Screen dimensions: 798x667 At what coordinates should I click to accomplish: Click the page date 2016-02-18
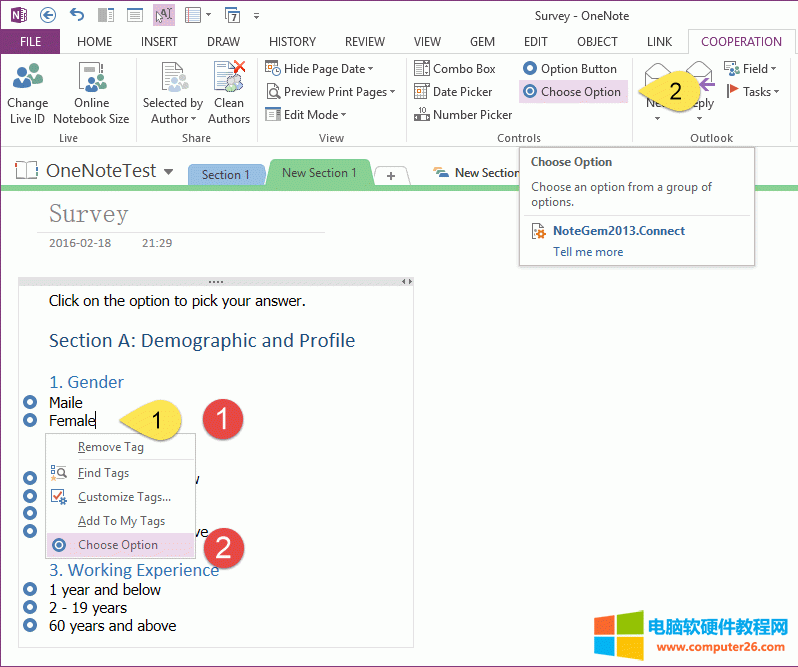[x=80, y=243]
